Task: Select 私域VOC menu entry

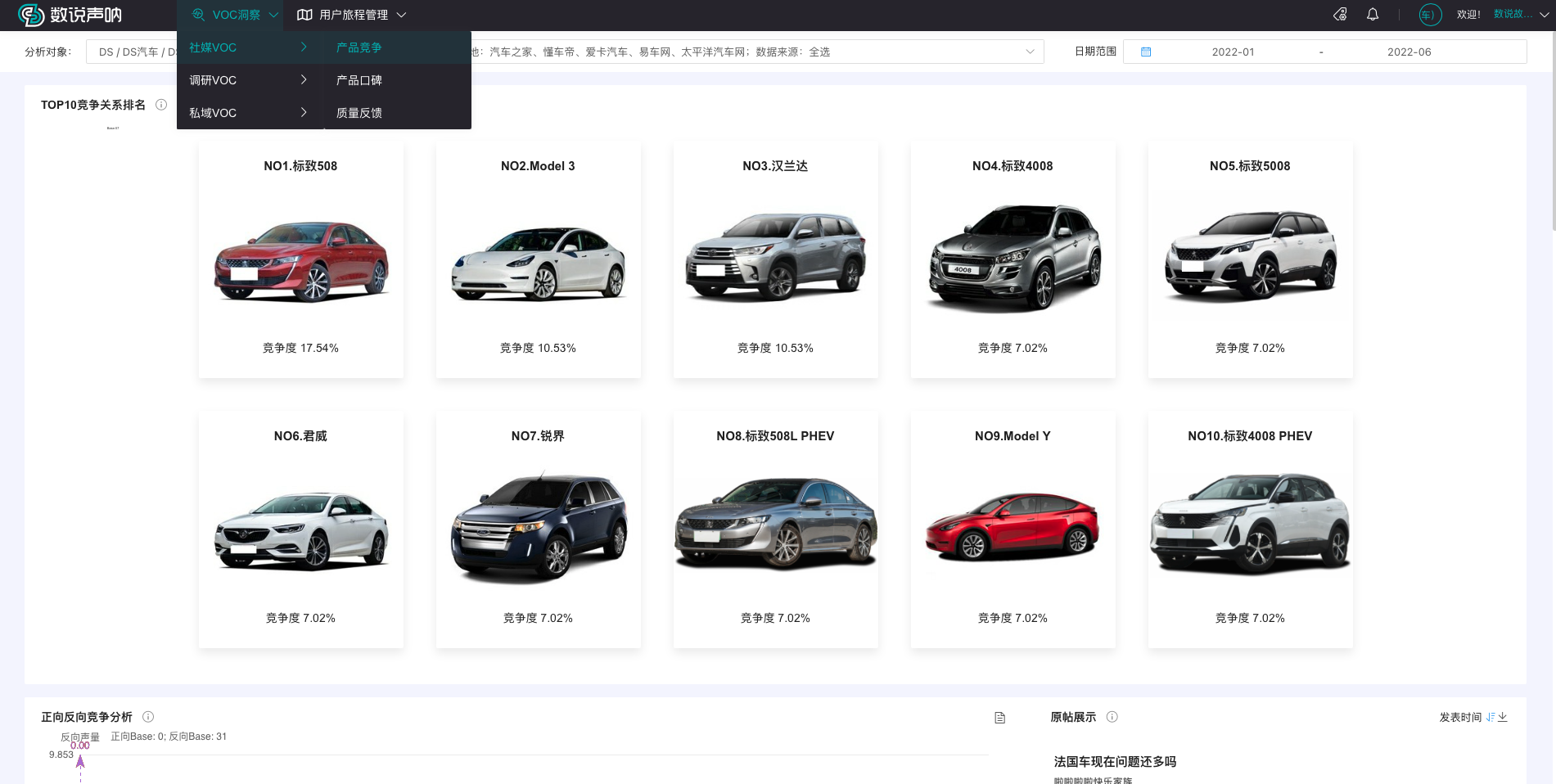Action: pos(250,113)
